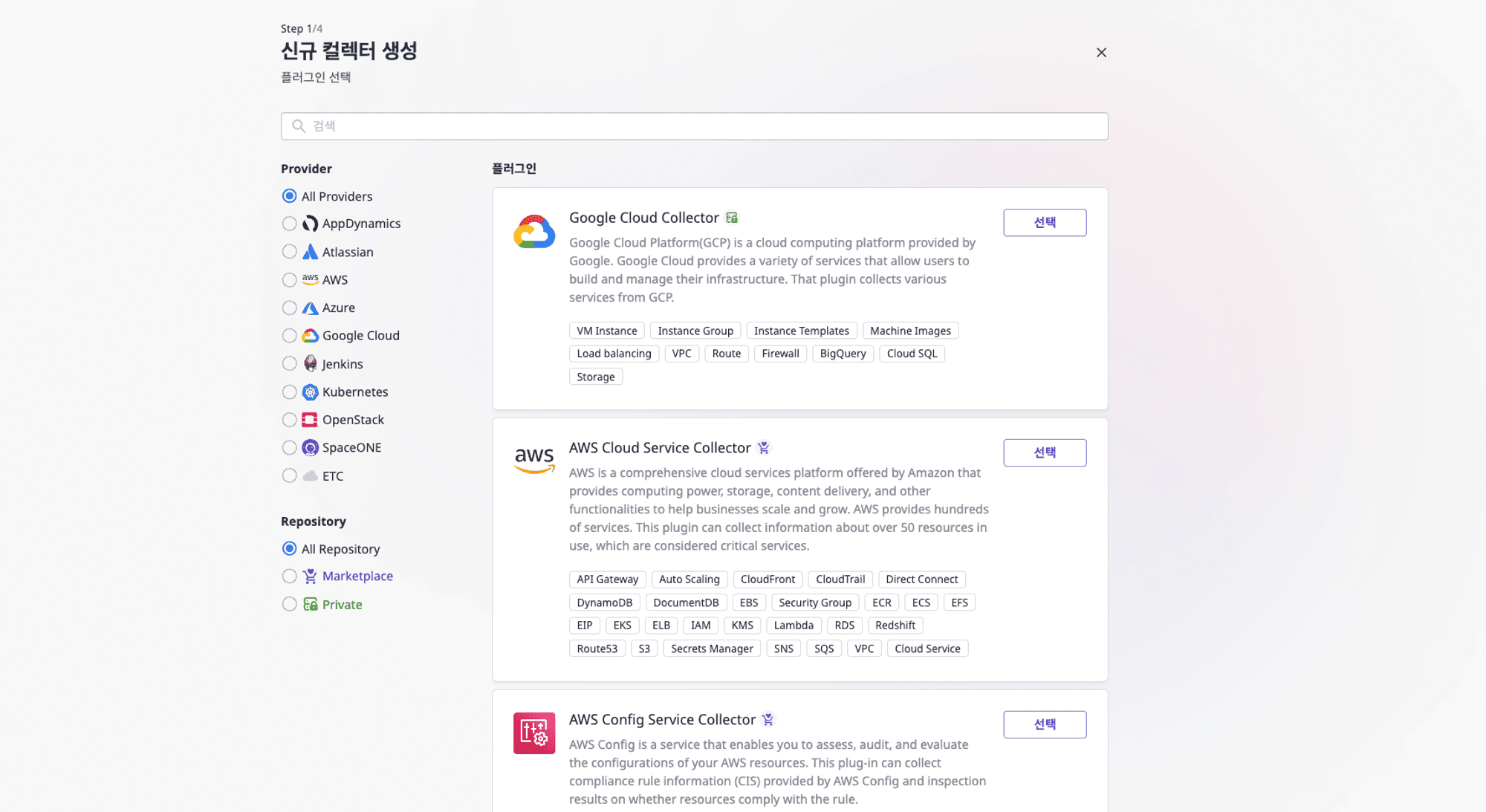This screenshot has height=812, width=1486.
Task: Click the Storage tag
Action: click(x=596, y=377)
